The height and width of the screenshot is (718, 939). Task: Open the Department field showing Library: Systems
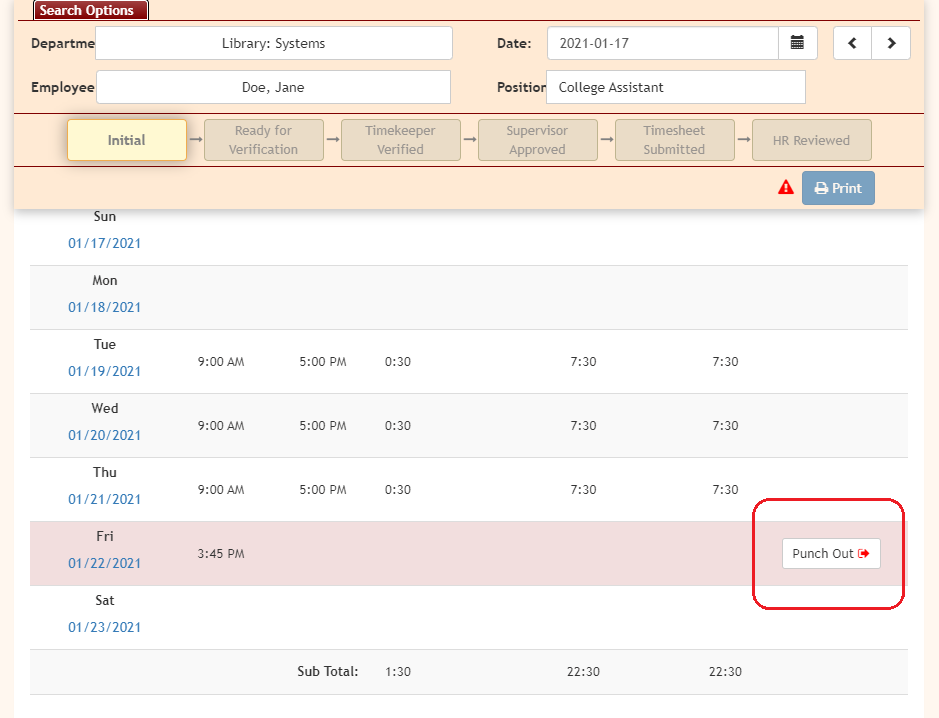point(273,43)
